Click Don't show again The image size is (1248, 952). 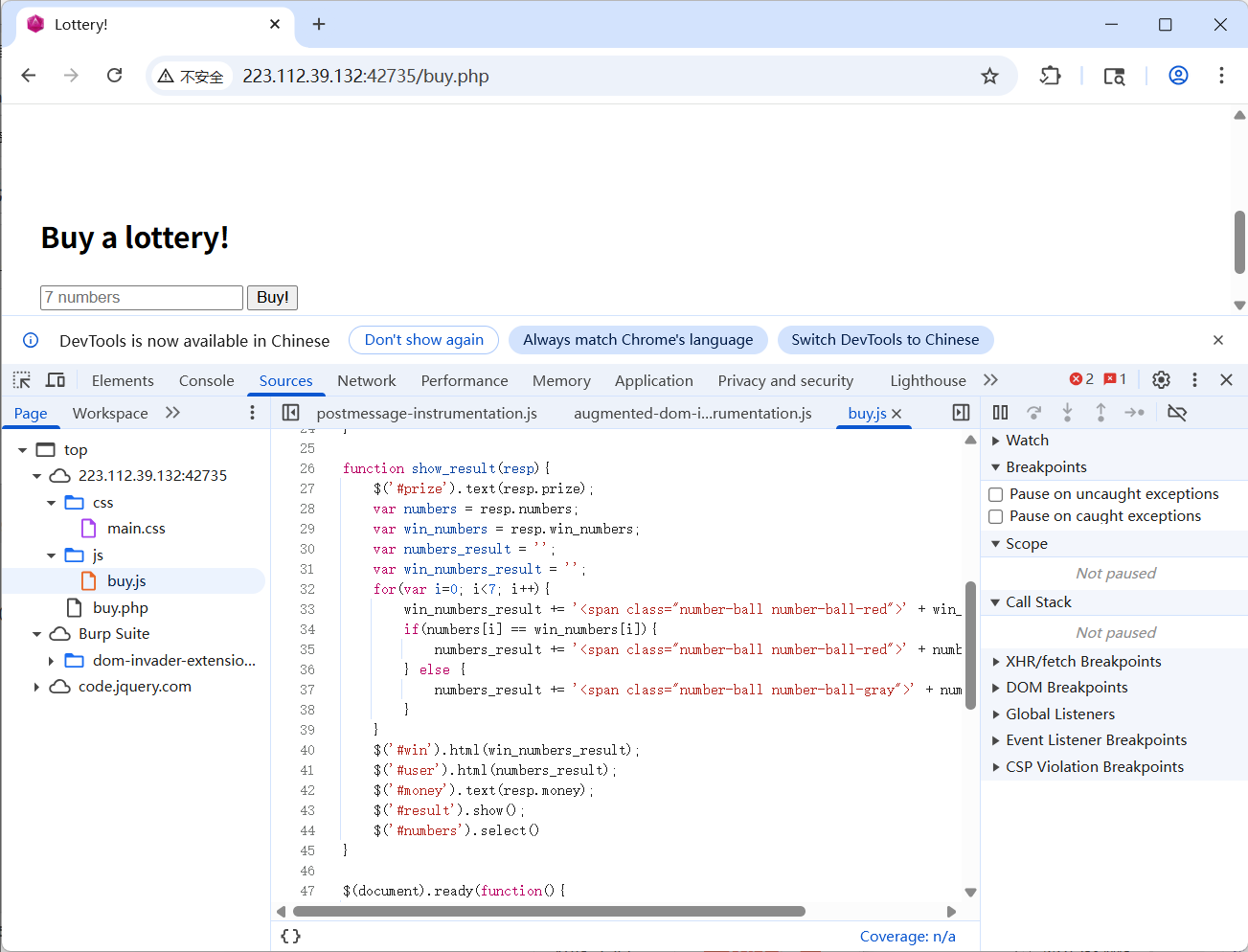[424, 340]
